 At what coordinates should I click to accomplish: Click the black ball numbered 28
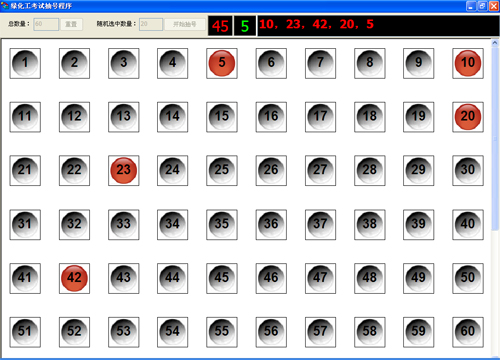[369, 170]
